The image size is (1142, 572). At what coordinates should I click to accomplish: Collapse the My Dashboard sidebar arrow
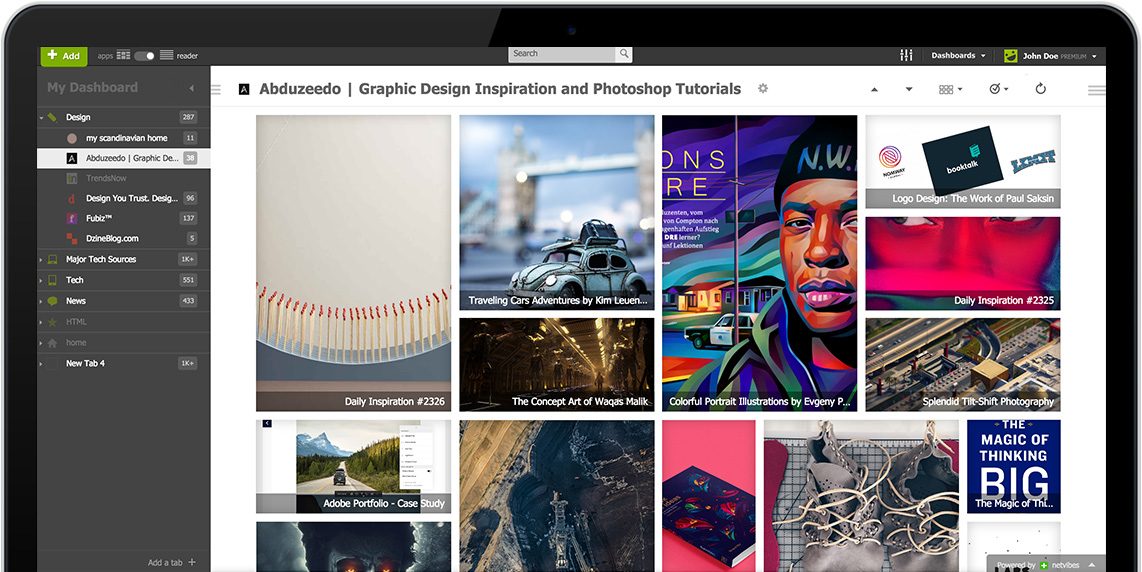191,88
